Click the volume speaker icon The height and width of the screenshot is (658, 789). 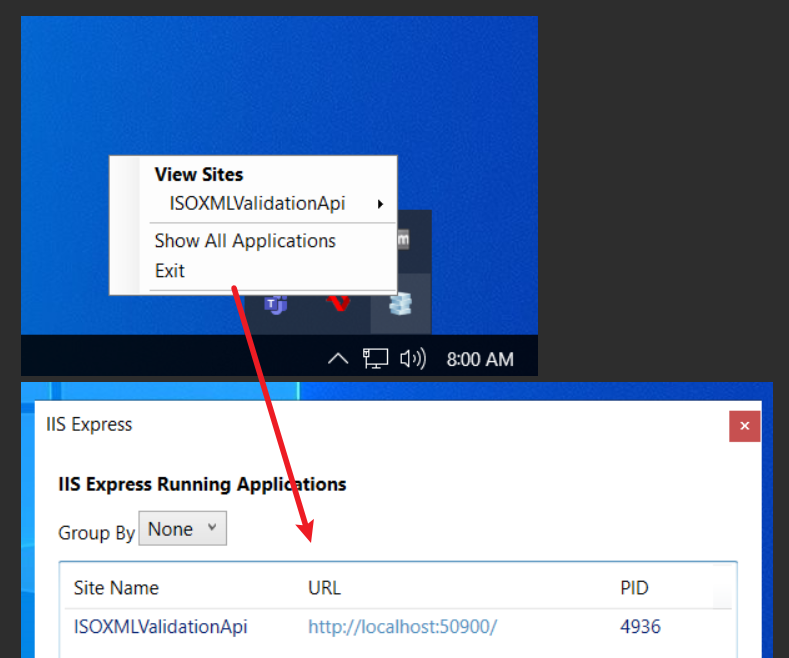coord(413,359)
